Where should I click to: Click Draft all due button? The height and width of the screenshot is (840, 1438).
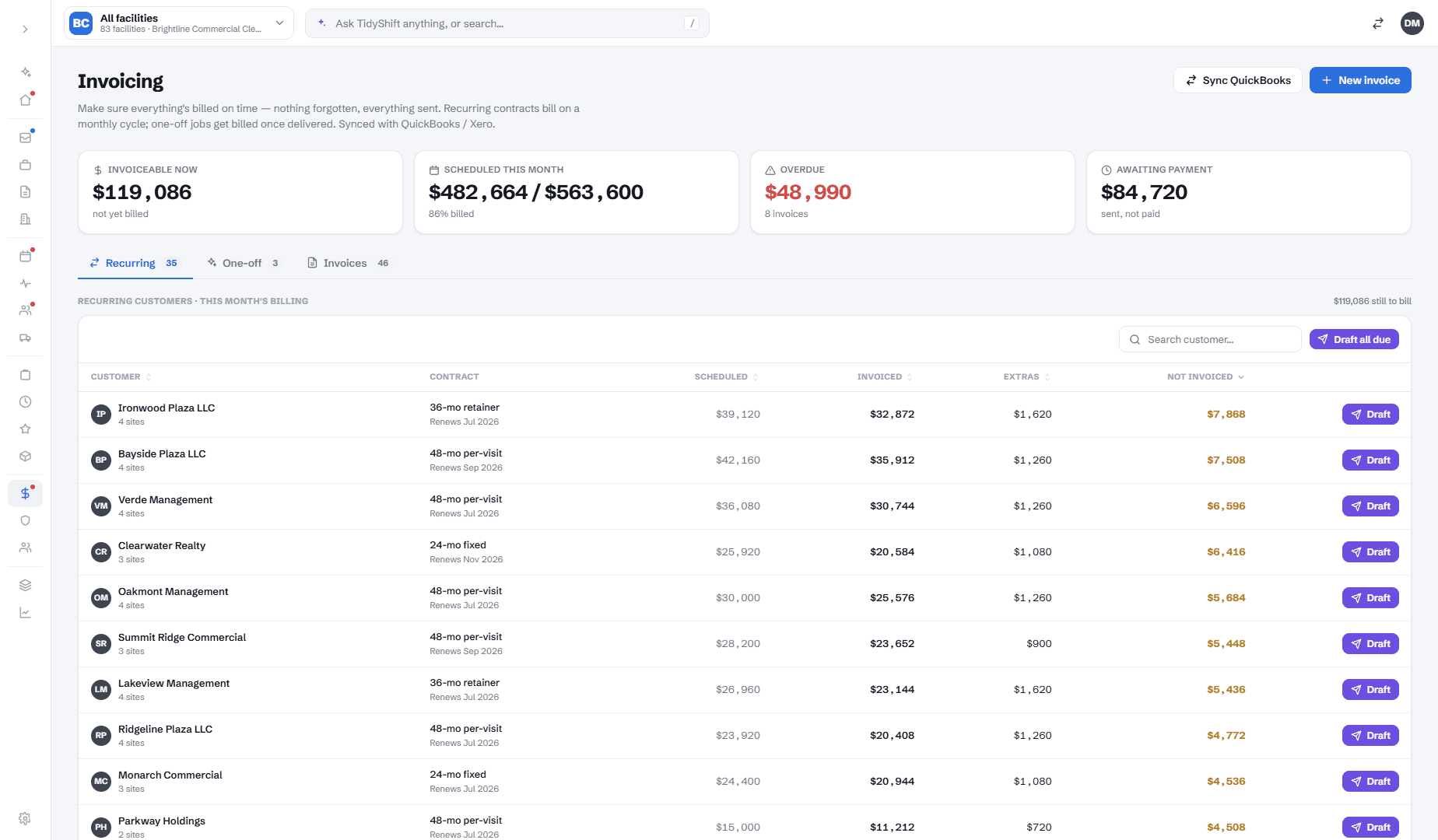coord(1354,339)
